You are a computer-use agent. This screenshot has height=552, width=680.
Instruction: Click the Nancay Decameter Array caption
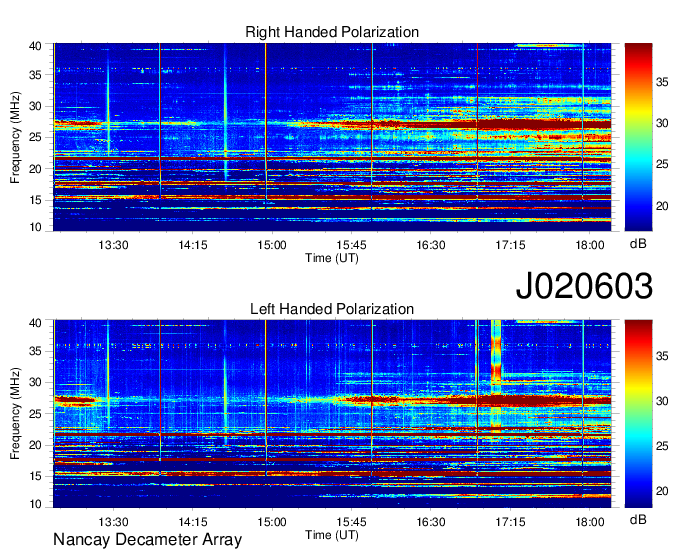pos(147,540)
